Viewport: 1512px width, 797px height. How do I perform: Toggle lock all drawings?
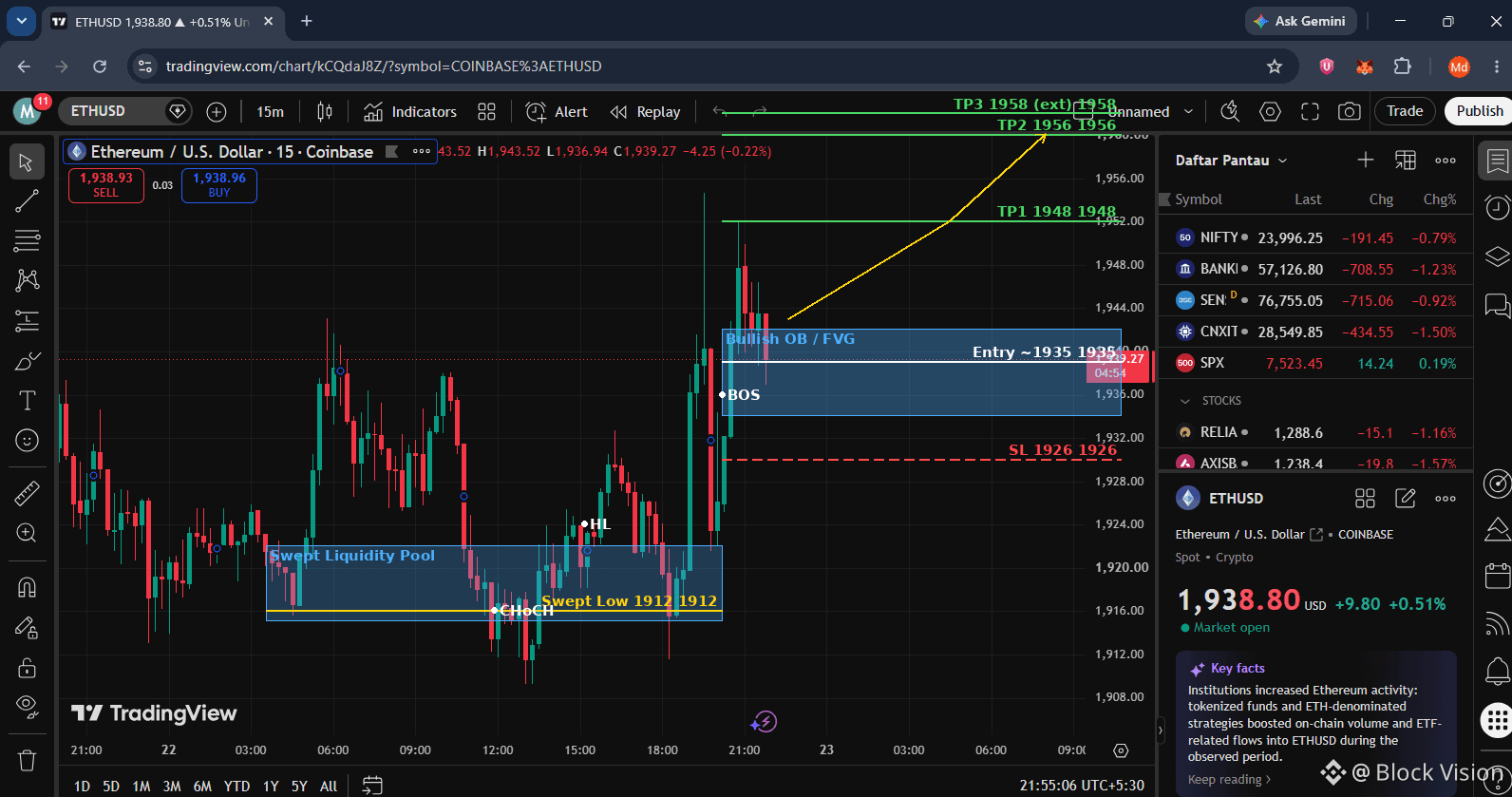(x=27, y=668)
